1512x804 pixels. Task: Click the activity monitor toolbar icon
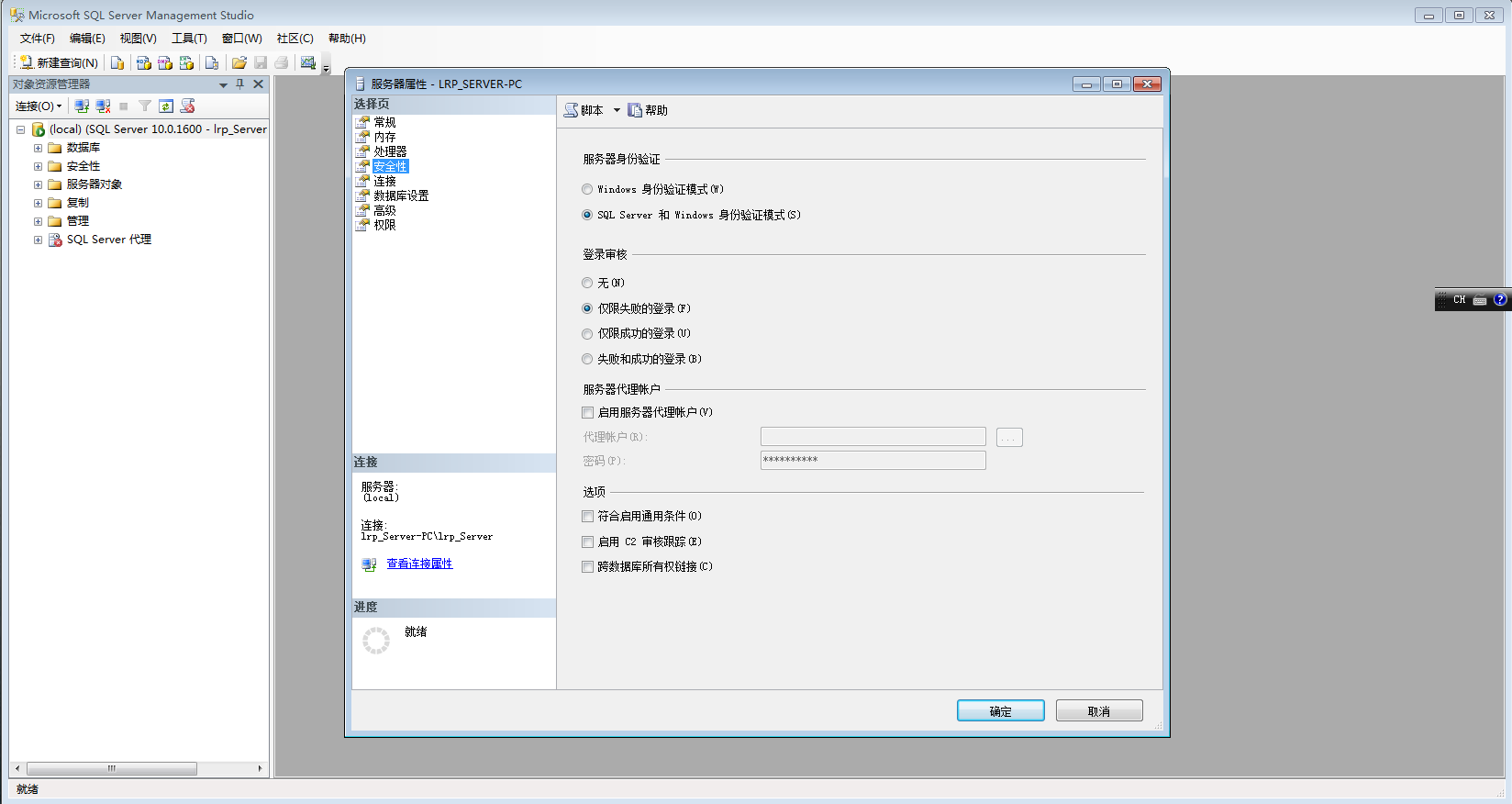308,62
